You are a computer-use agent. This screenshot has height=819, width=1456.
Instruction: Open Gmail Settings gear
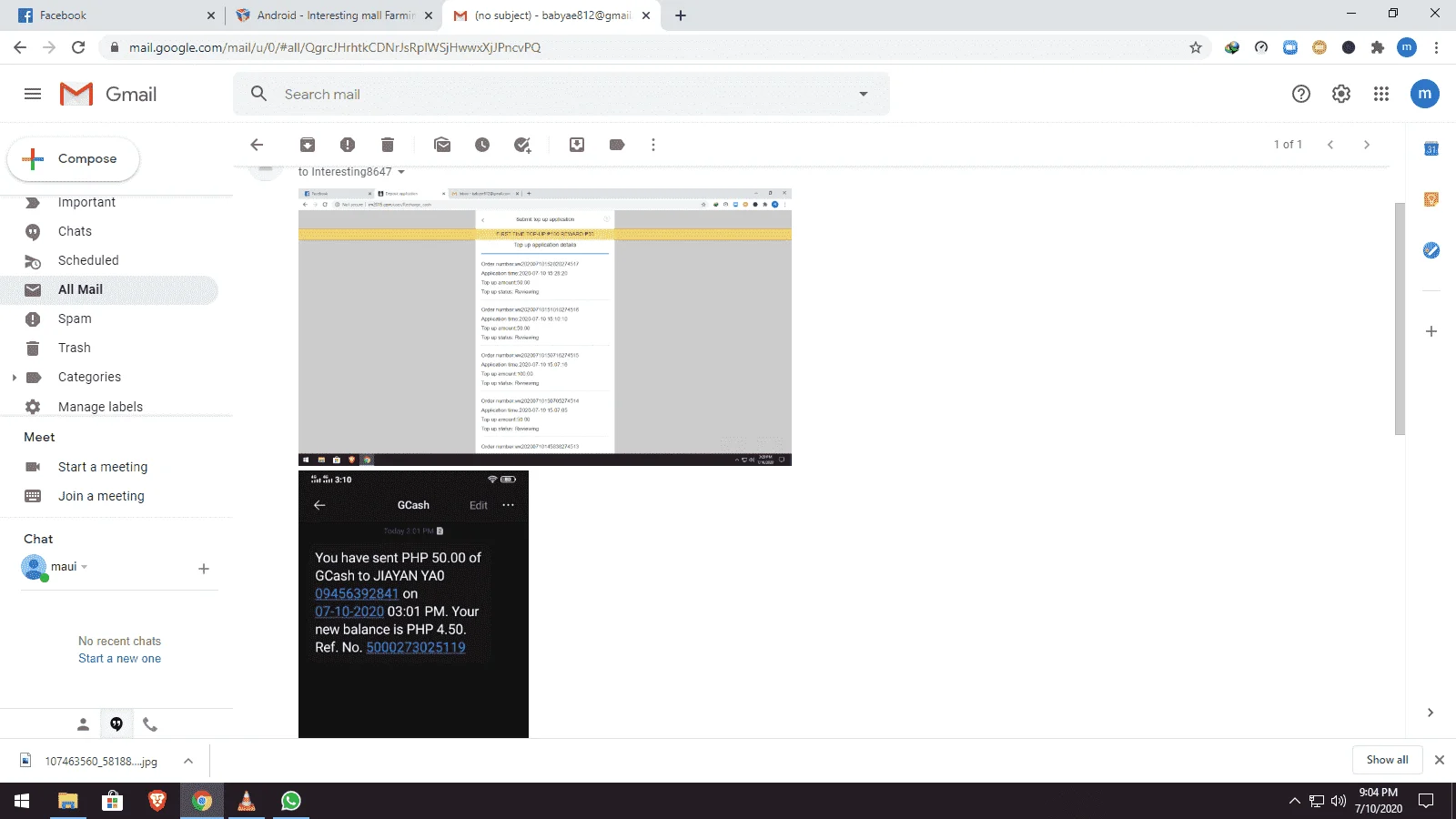(x=1341, y=94)
